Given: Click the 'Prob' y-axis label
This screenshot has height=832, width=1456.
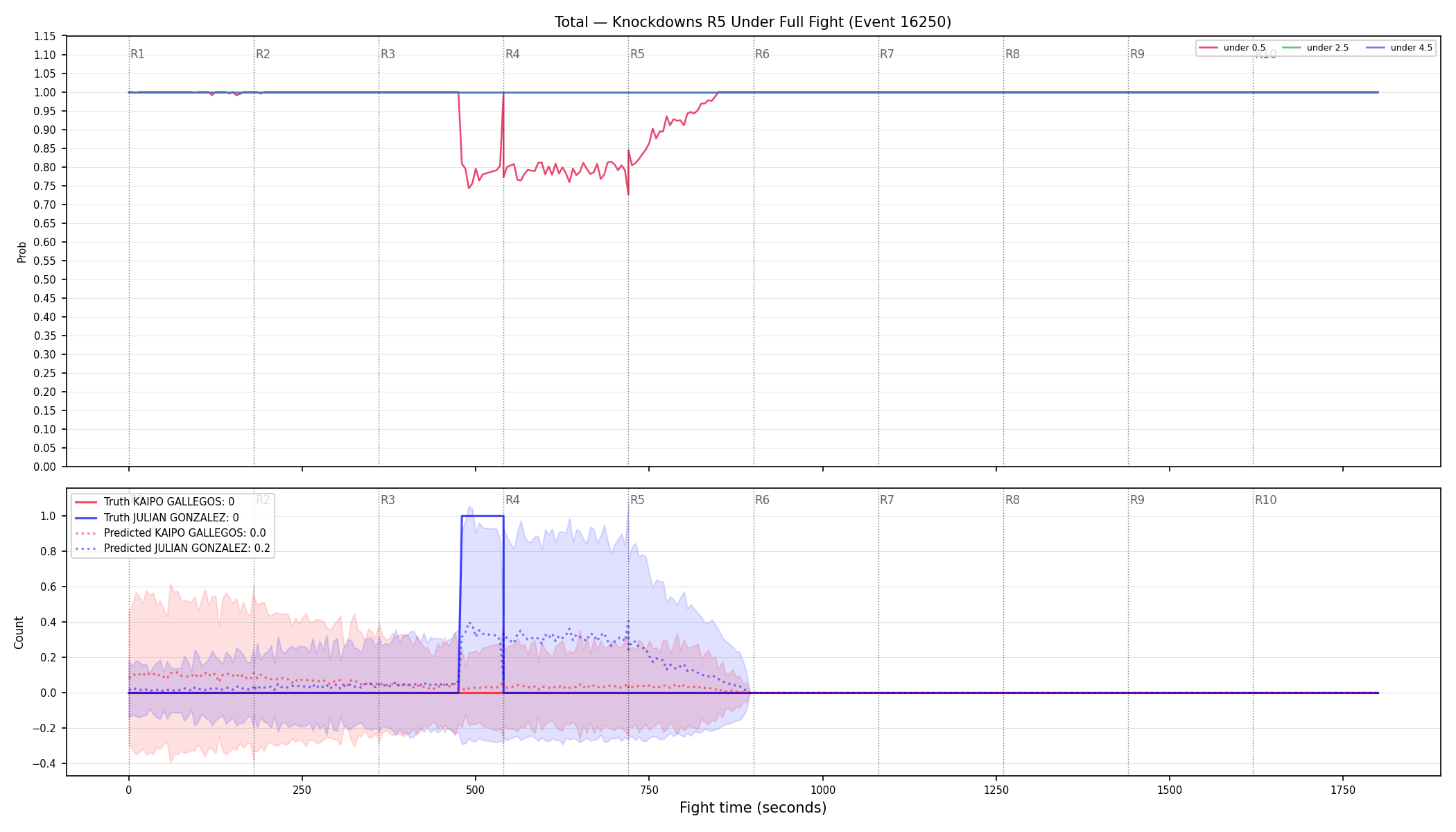Looking at the screenshot, I should (21, 252).
